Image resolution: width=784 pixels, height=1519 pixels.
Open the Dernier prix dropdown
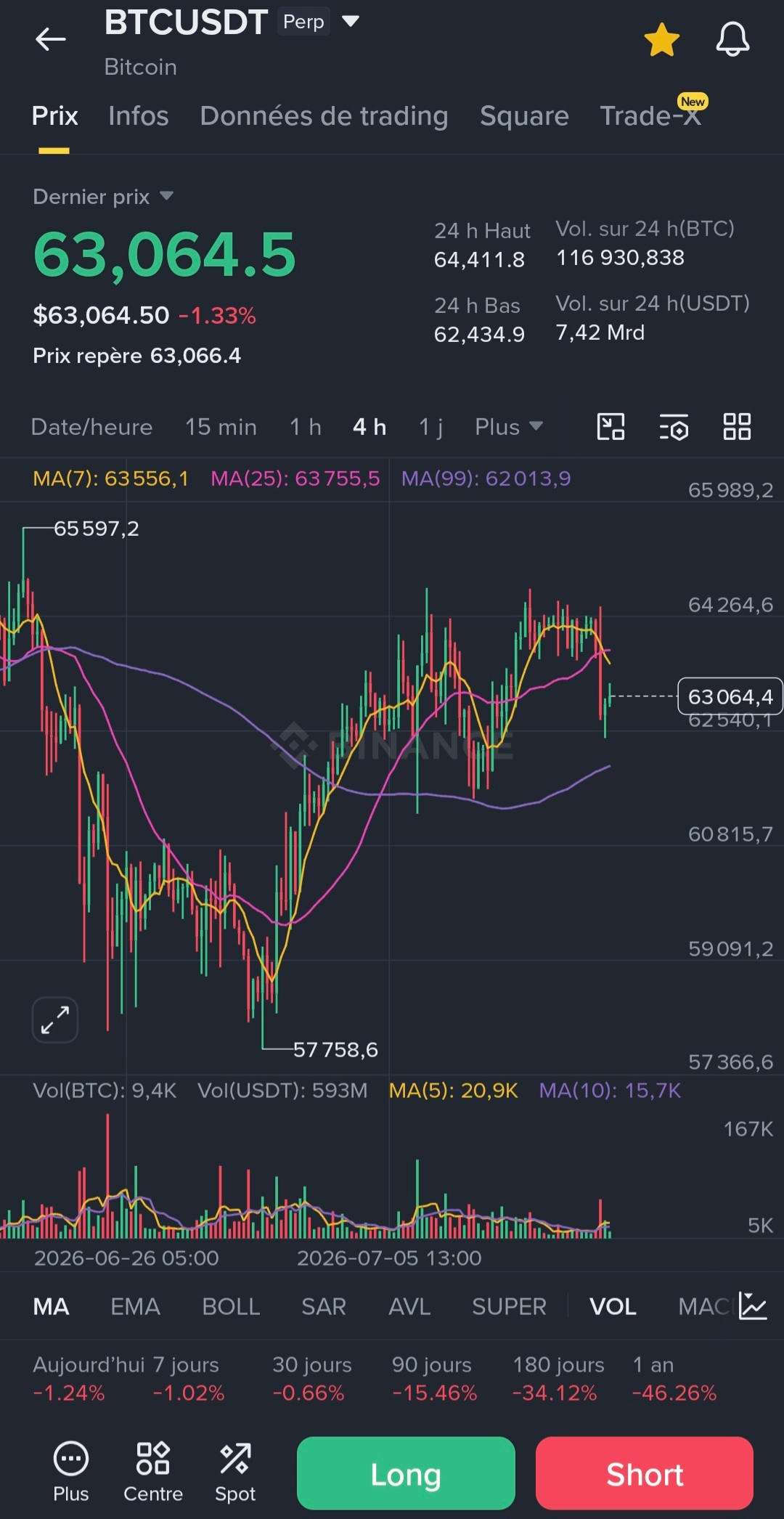103,197
